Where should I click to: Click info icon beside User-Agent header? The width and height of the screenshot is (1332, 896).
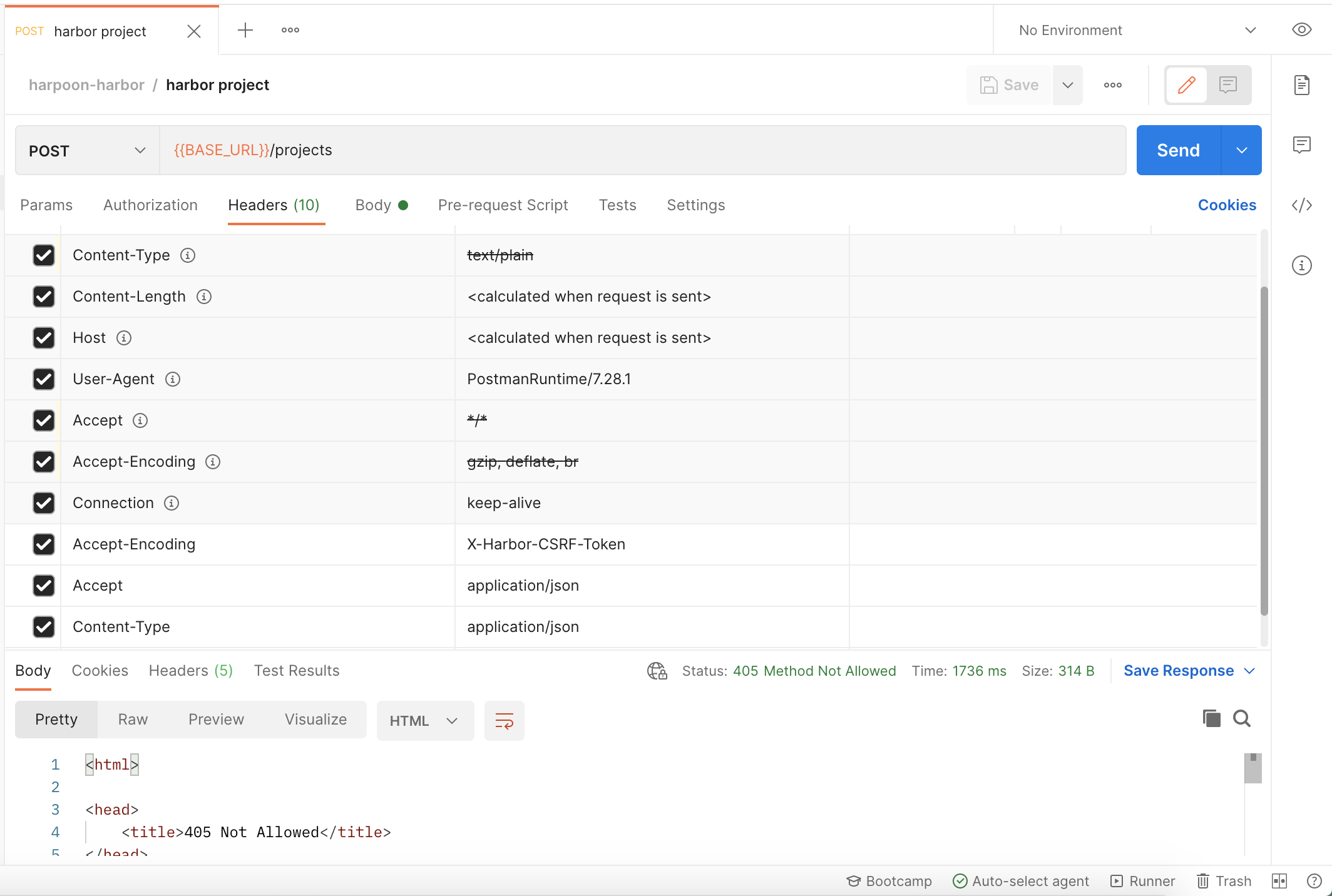(173, 379)
